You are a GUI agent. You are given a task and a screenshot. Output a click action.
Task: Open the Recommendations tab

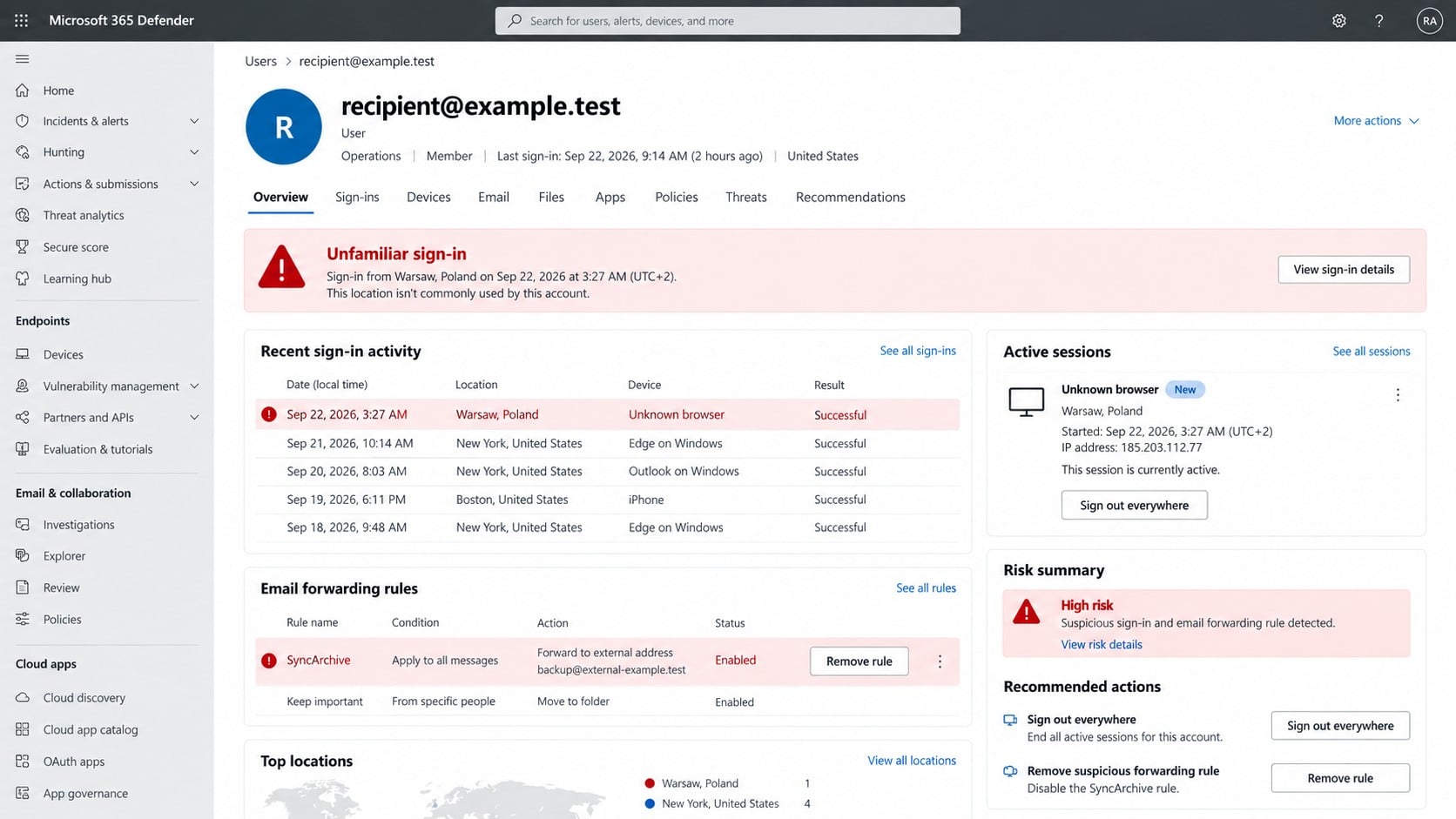[x=851, y=198]
